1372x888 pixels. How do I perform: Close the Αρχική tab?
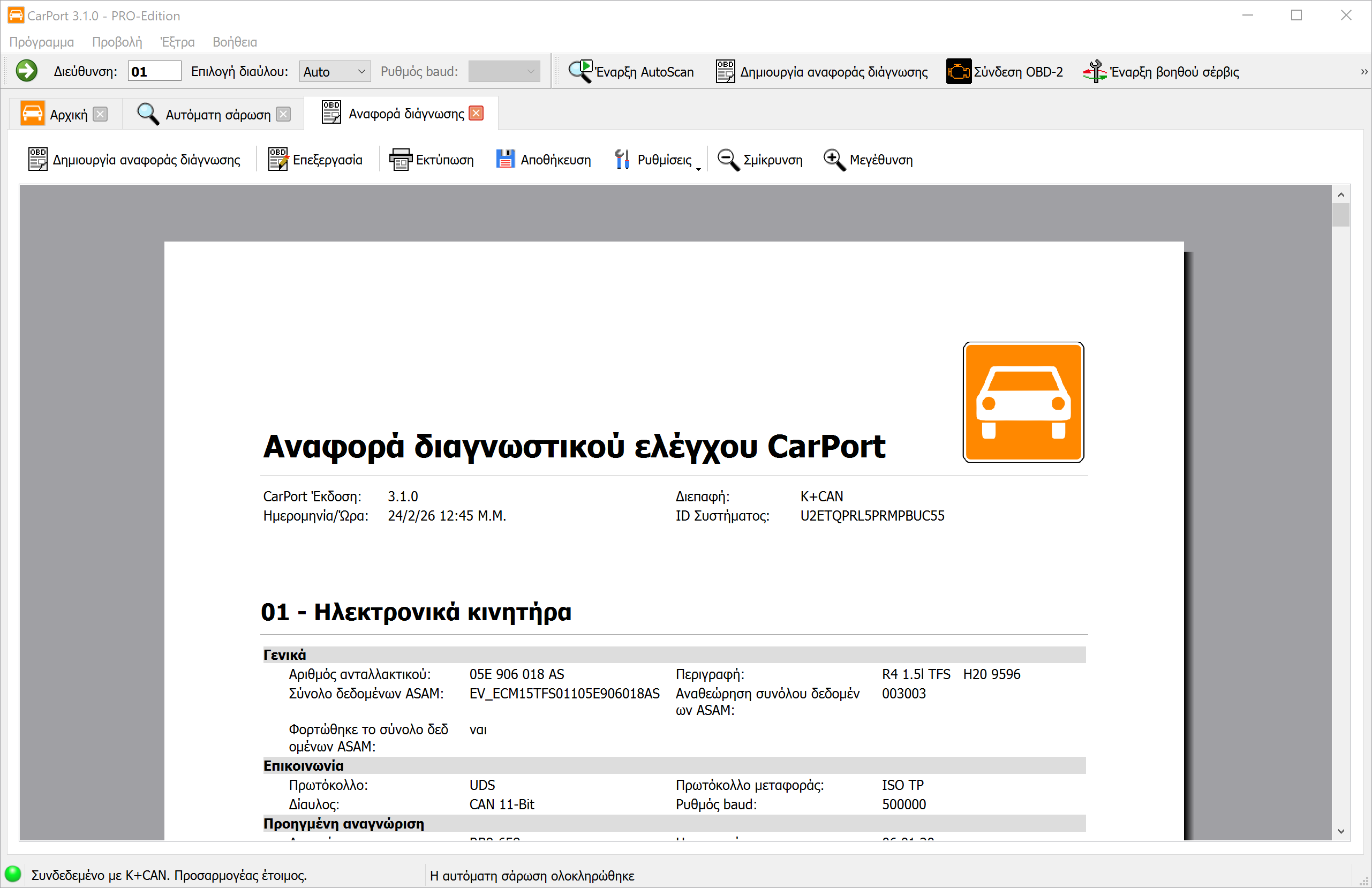[x=100, y=114]
